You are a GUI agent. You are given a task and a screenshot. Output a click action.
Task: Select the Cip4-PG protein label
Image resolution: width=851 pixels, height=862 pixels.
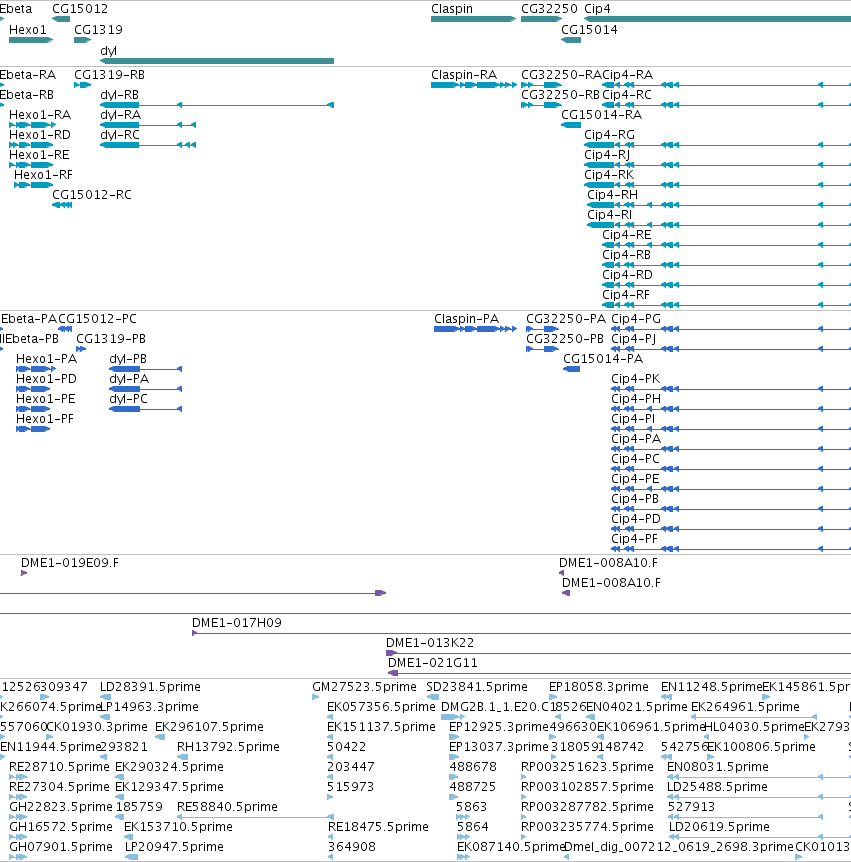coord(636,319)
